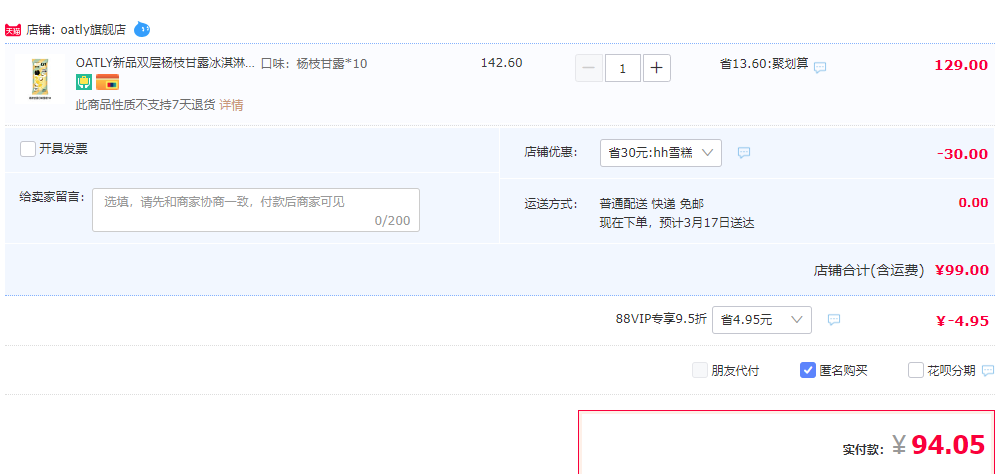Click the 88VIP专享9.5折 label
This screenshot has height=474, width=996.
point(661,320)
